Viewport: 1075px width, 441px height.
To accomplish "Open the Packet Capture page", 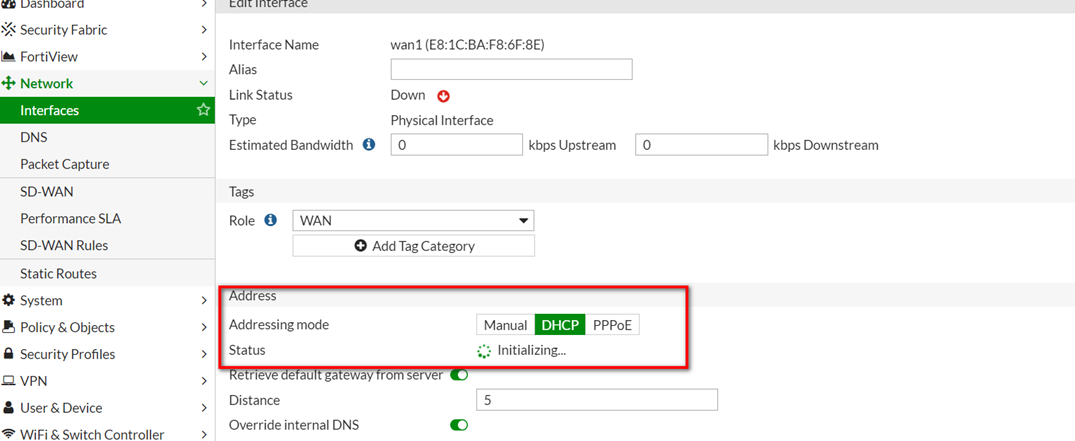I will 65,164.
